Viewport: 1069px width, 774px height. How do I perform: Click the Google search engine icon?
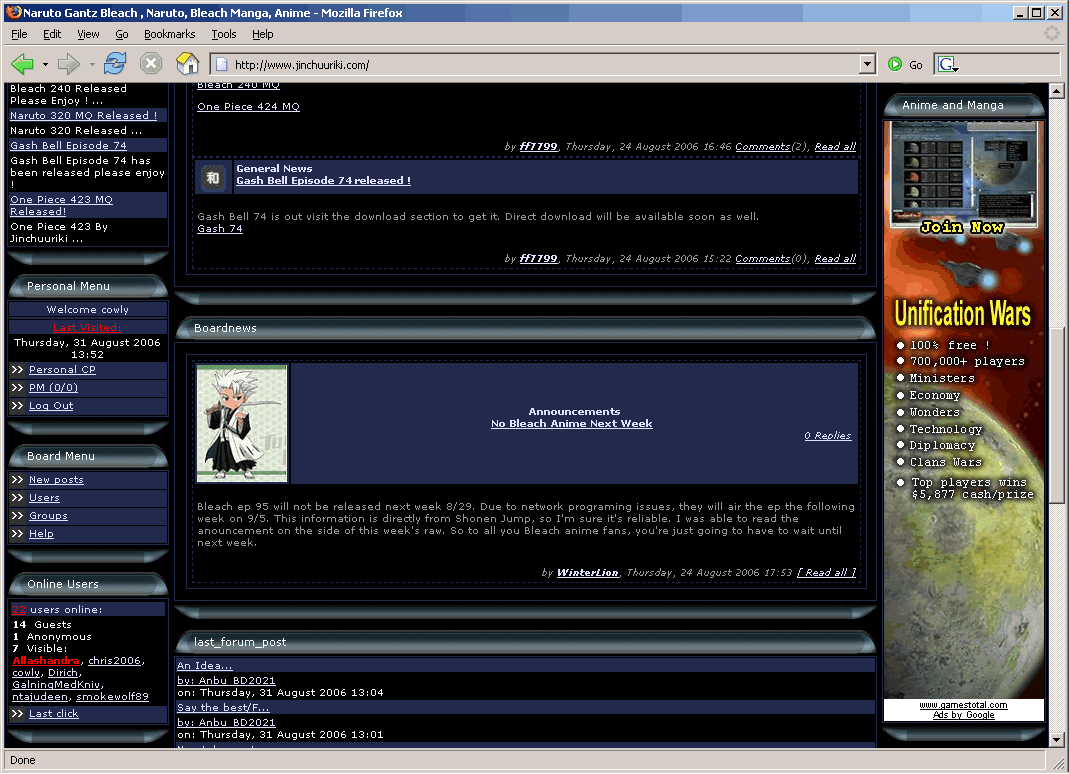(946, 64)
